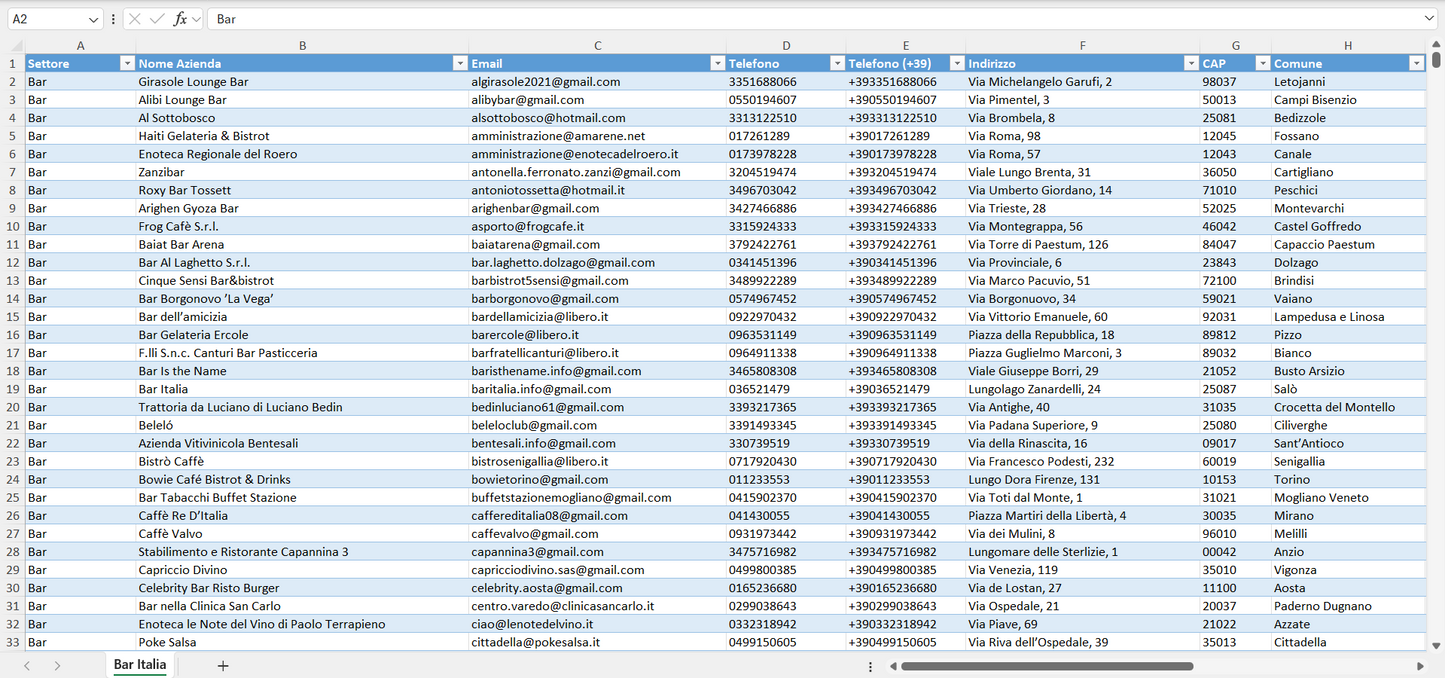Go to next sheet with right arrow
Viewport: 1445px width, 678px height.
pyautogui.click(x=57, y=666)
